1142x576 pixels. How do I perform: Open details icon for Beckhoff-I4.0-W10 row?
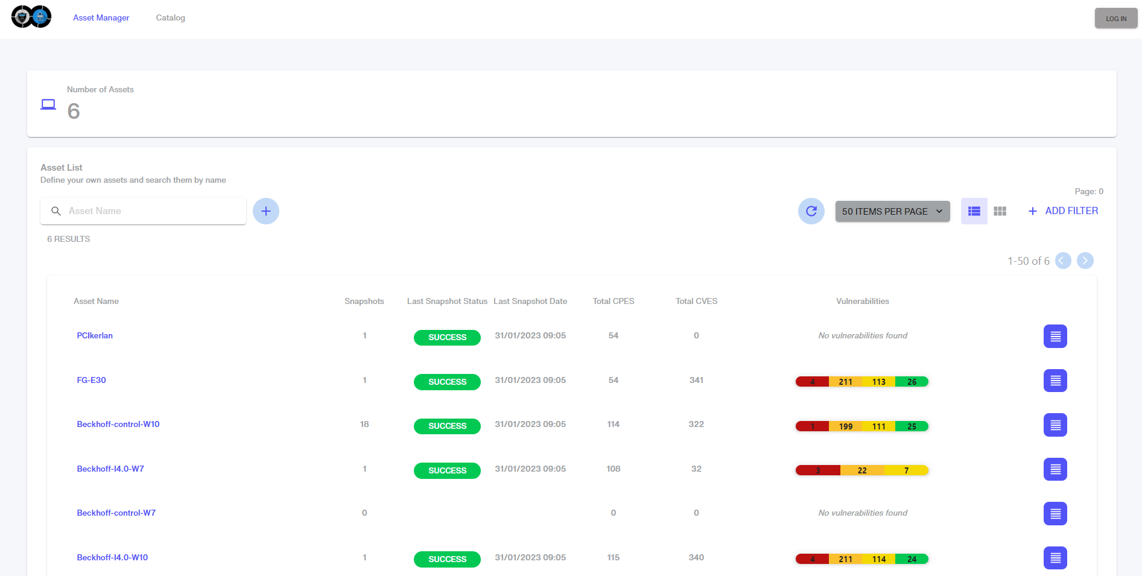pyautogui.click(x=1055, y=559)
